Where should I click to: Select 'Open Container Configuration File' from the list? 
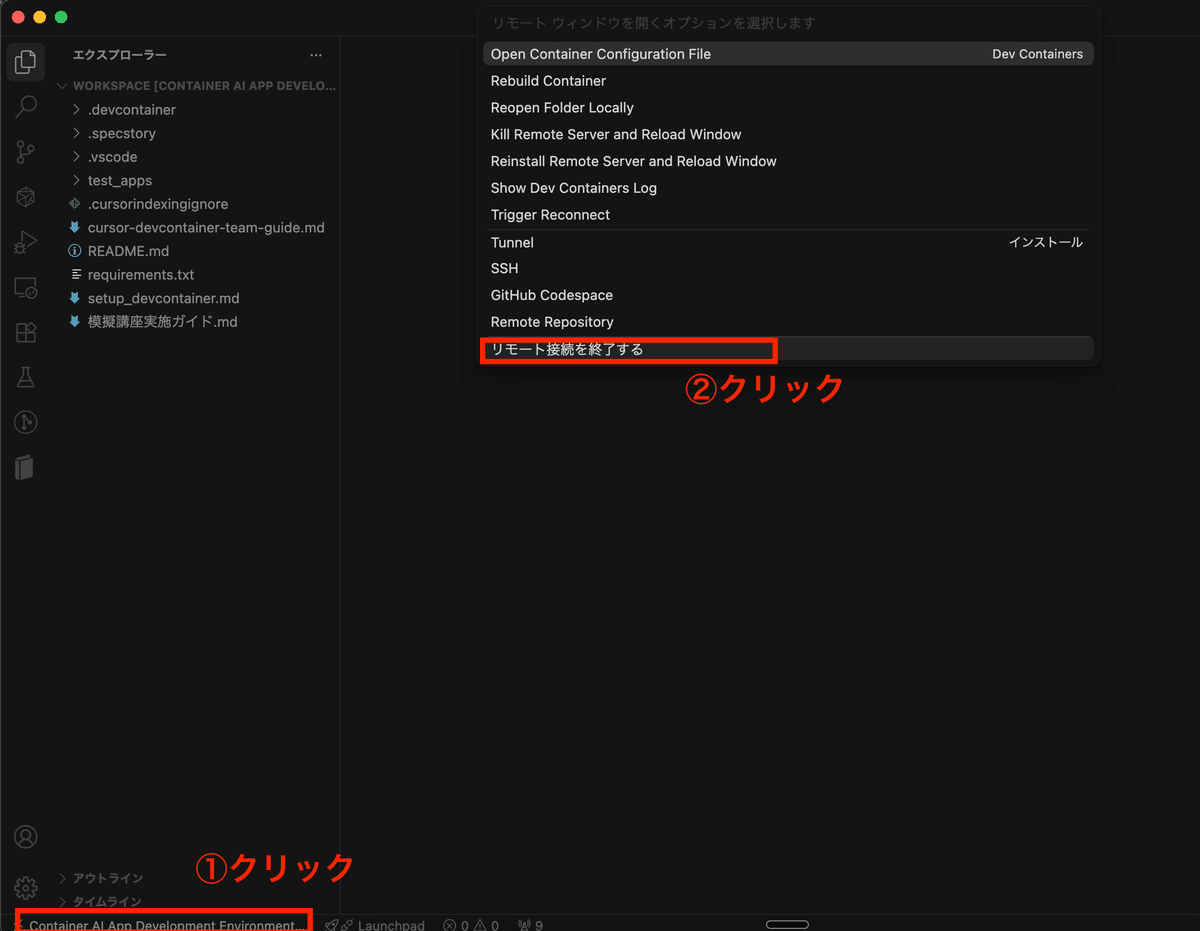coord(600,54)
